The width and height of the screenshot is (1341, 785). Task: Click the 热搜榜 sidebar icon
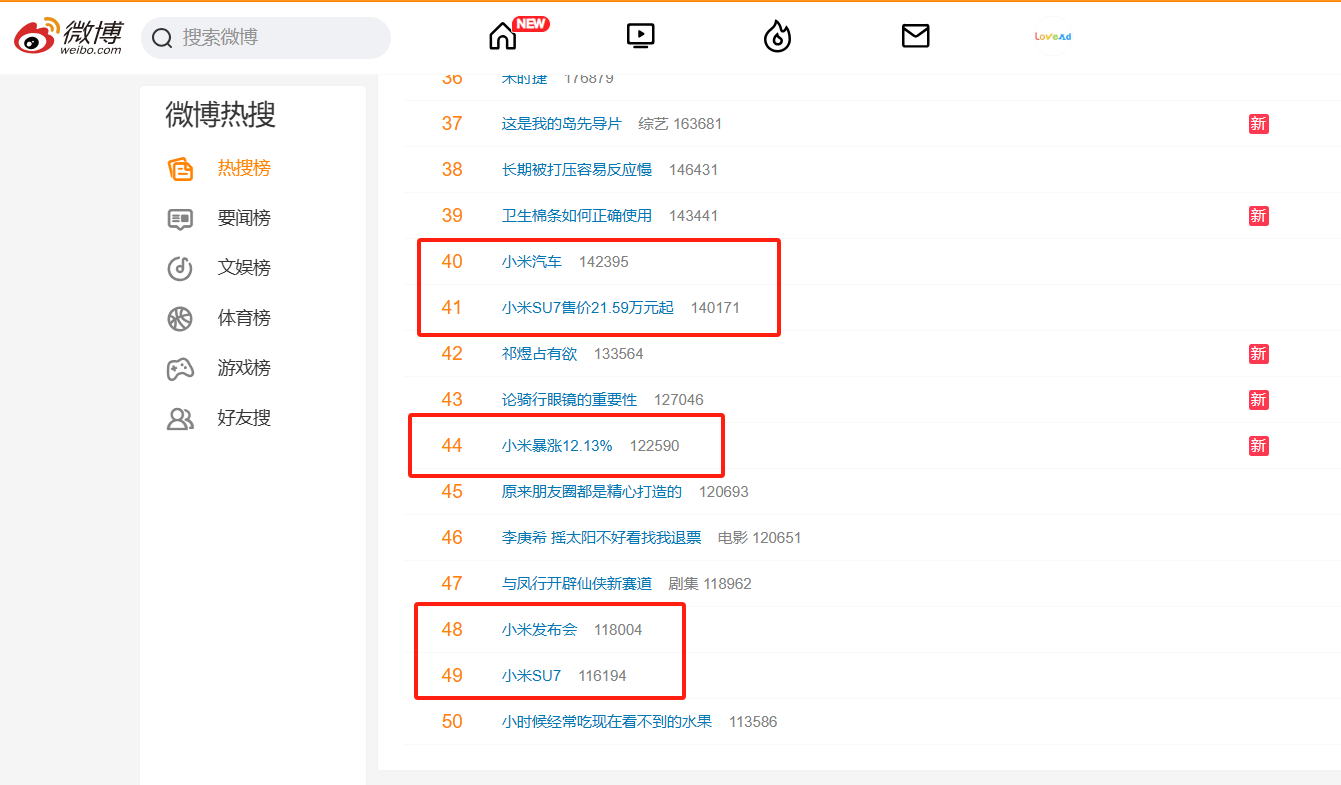pyautogui.click(x=180, y=168)
